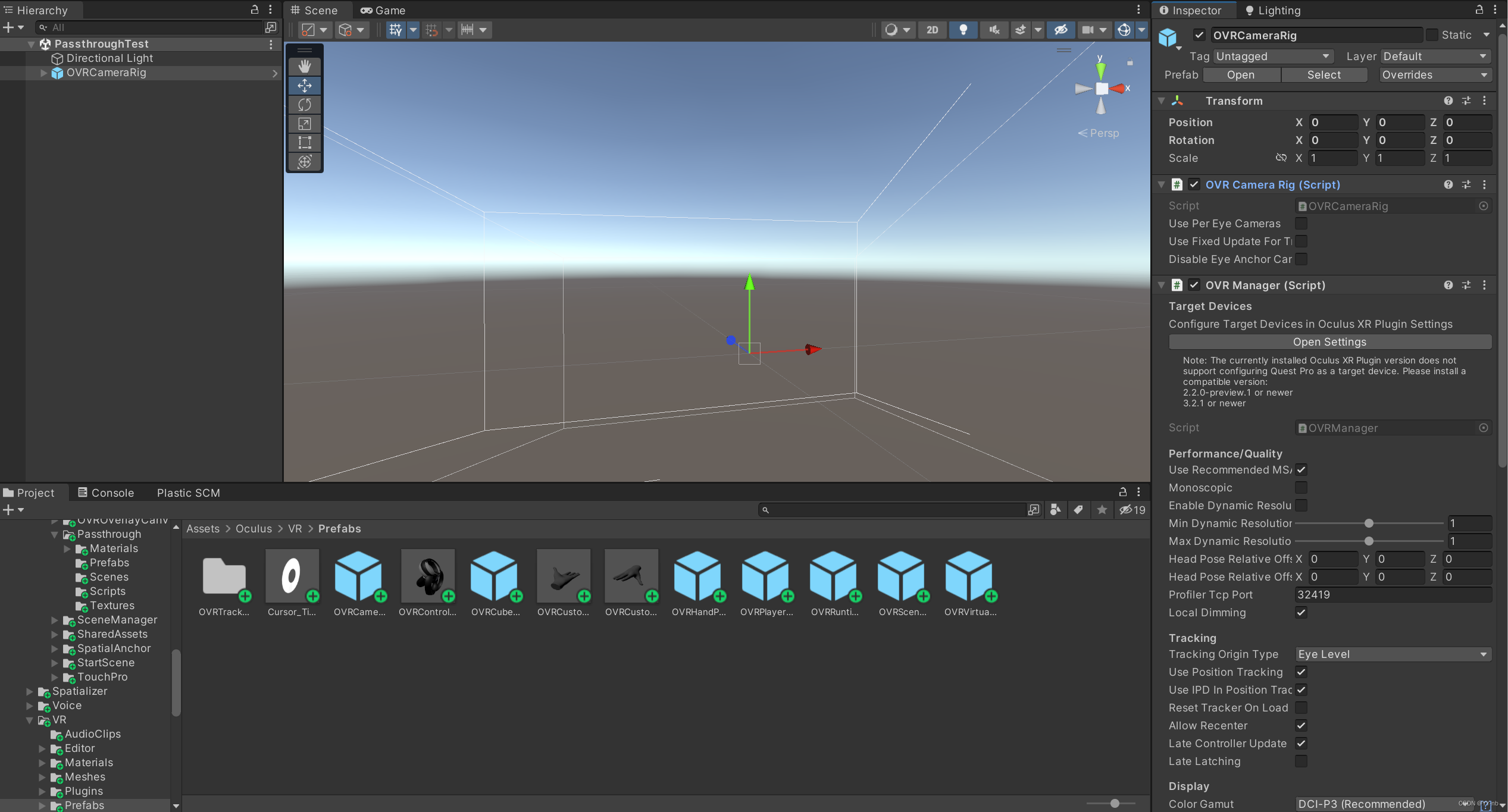Enable Use Per Eye Cameras
The image size is (1508, 812).
[1301, 224]
